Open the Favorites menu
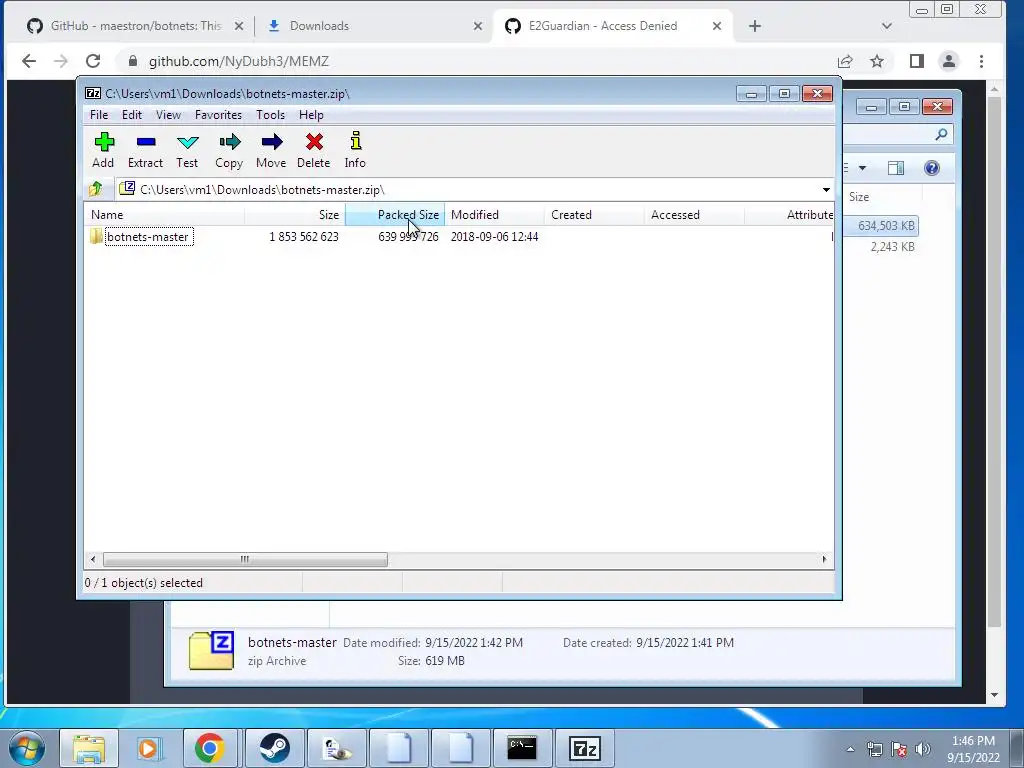The image size is (1024, 768). tap(218, 115)
